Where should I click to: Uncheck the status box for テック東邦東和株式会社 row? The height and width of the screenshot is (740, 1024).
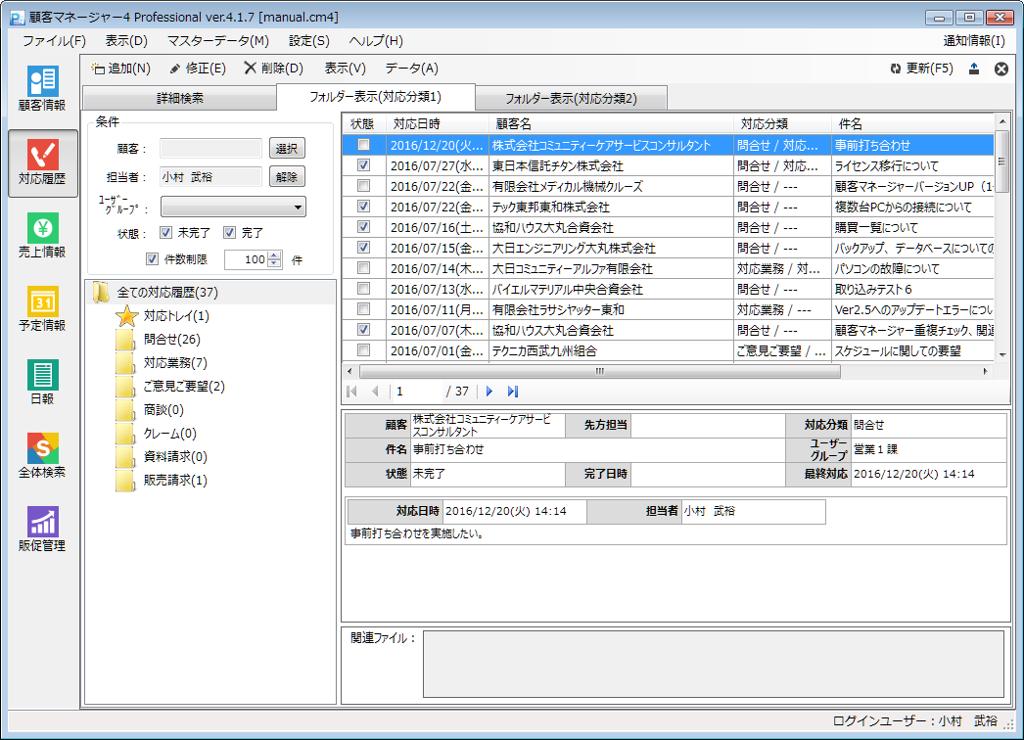point(363,206)
